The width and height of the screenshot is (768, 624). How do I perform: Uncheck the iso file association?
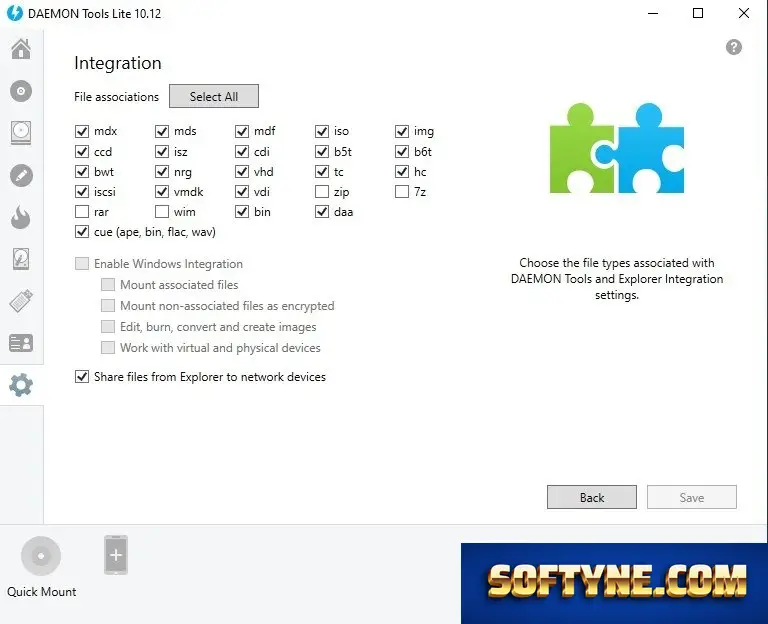click(x=322, y=131)
